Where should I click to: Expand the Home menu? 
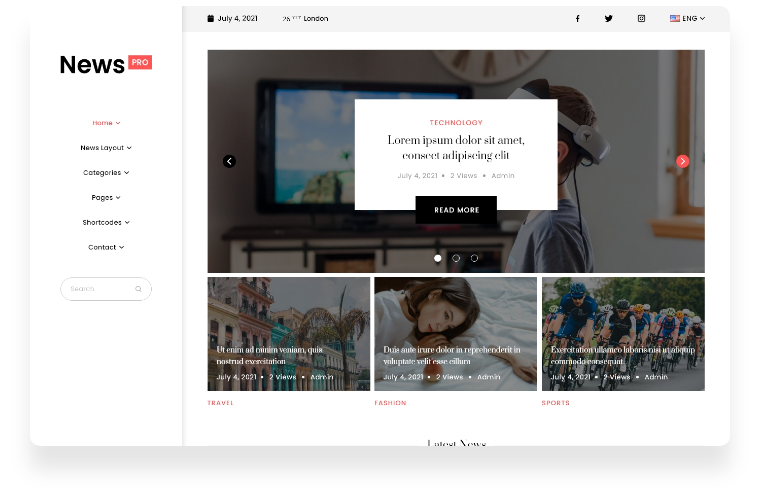(106, 123)
